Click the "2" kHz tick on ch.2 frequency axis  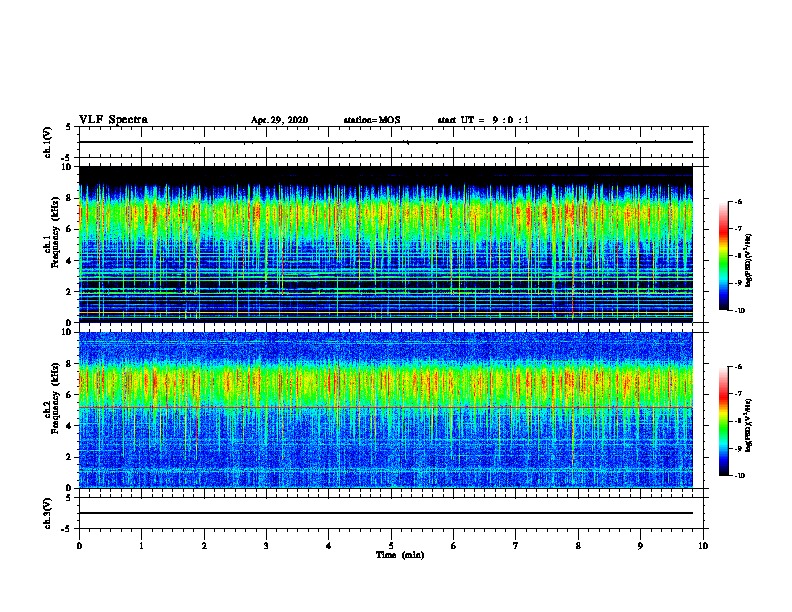70,457
